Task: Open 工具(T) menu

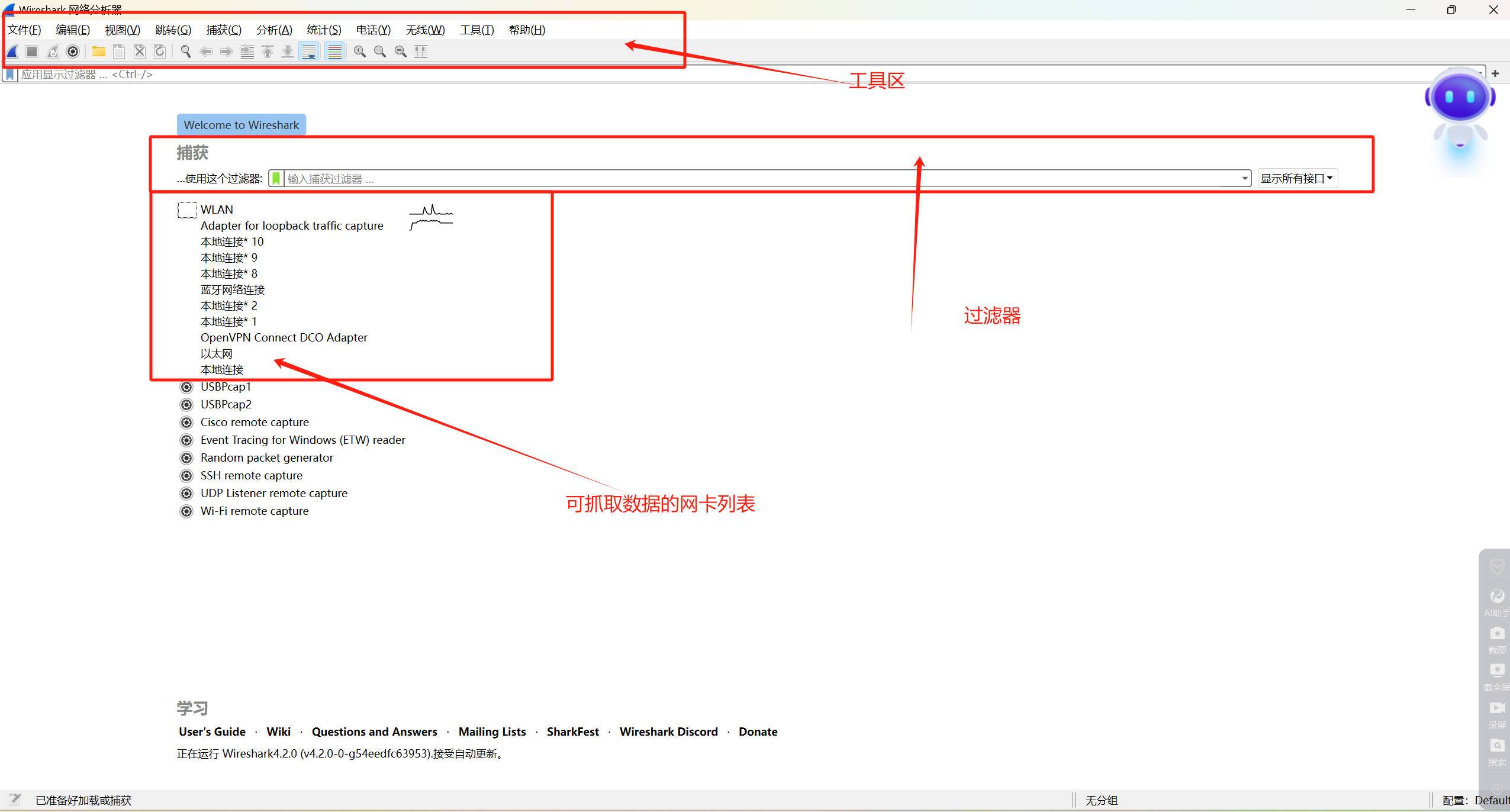Action: [x=477, y=30]
